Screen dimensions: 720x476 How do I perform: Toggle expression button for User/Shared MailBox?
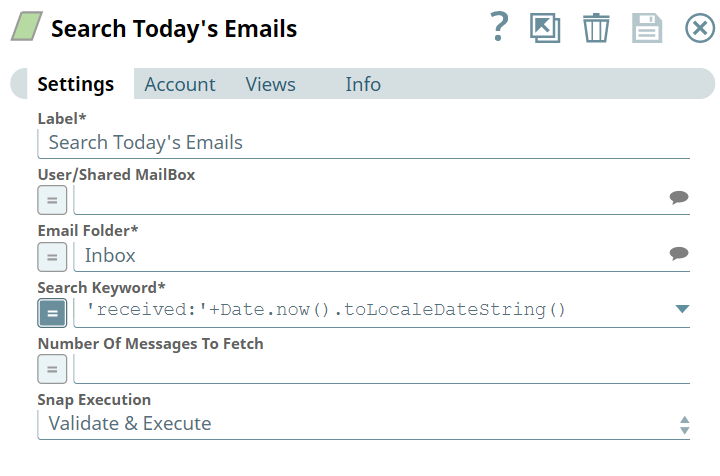coord(52,200)
